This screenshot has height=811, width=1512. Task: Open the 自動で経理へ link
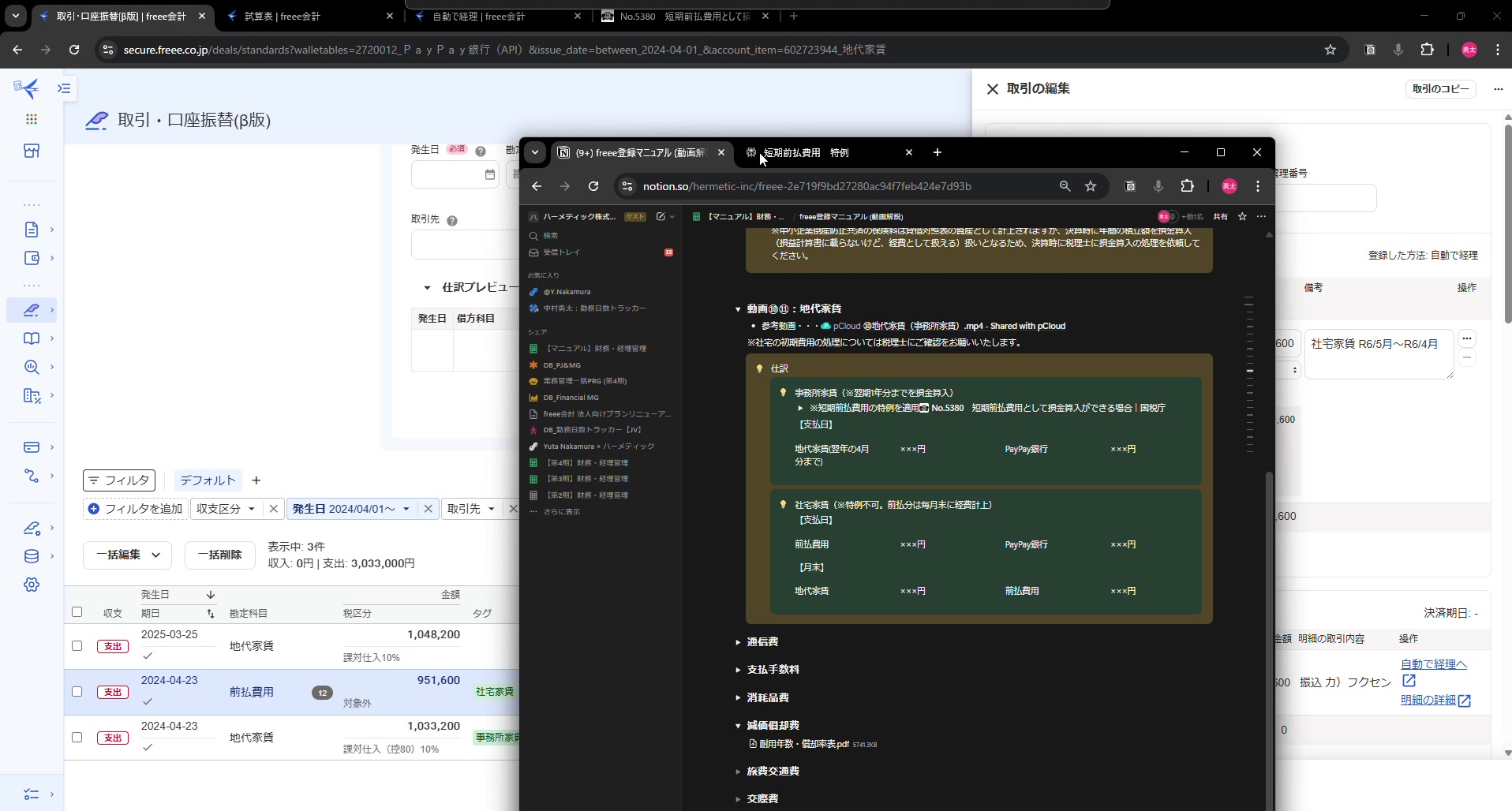tap(1433, 664)
